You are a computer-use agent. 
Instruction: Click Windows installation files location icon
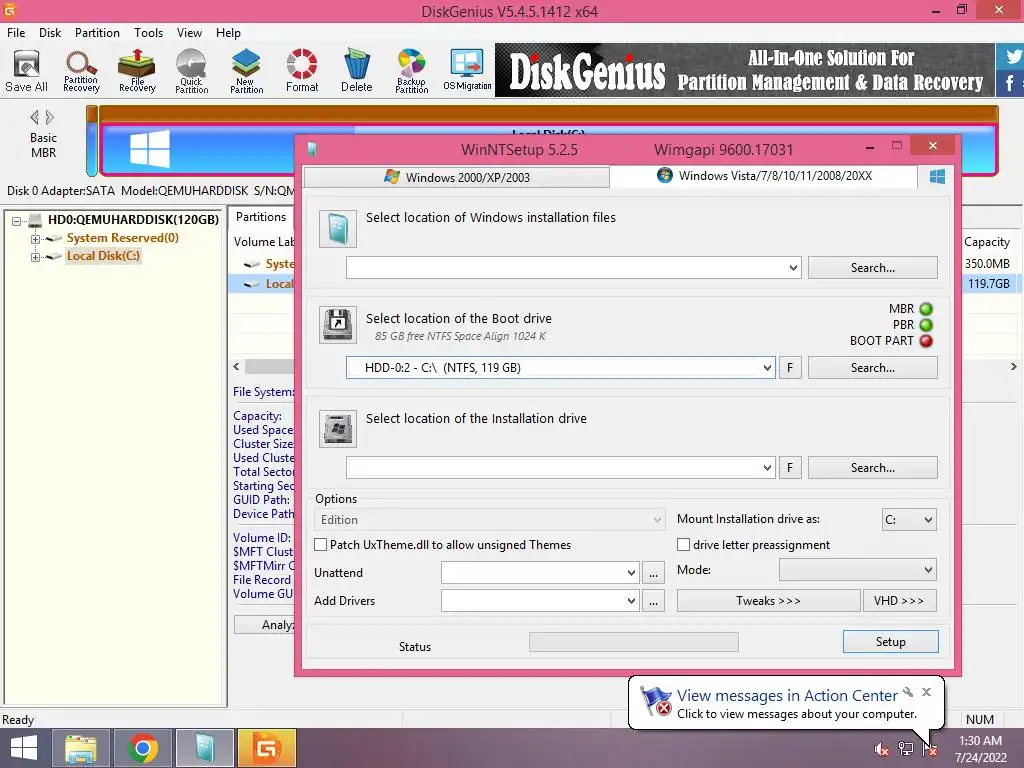tap(338, 229)
